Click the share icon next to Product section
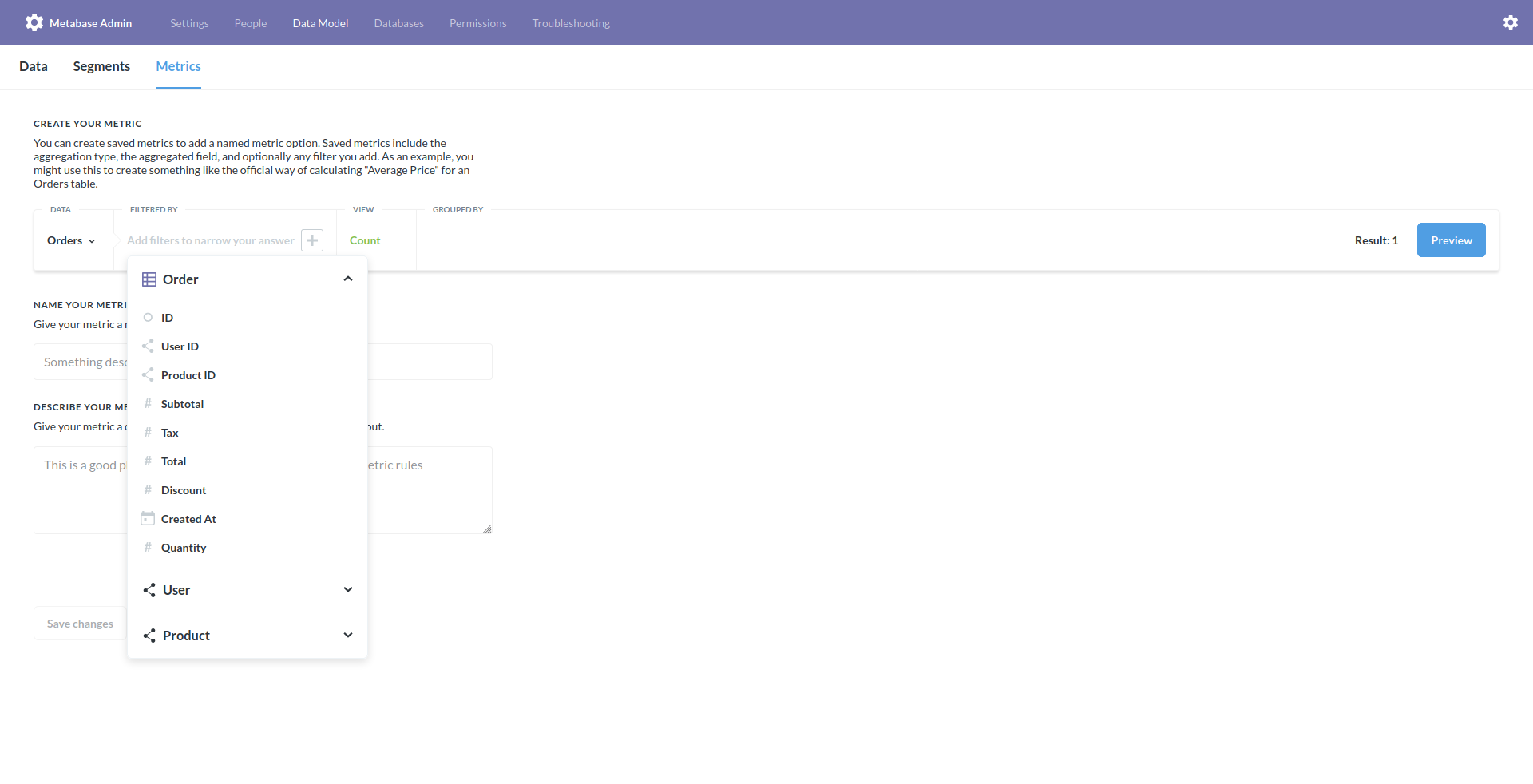 point(149,636)
